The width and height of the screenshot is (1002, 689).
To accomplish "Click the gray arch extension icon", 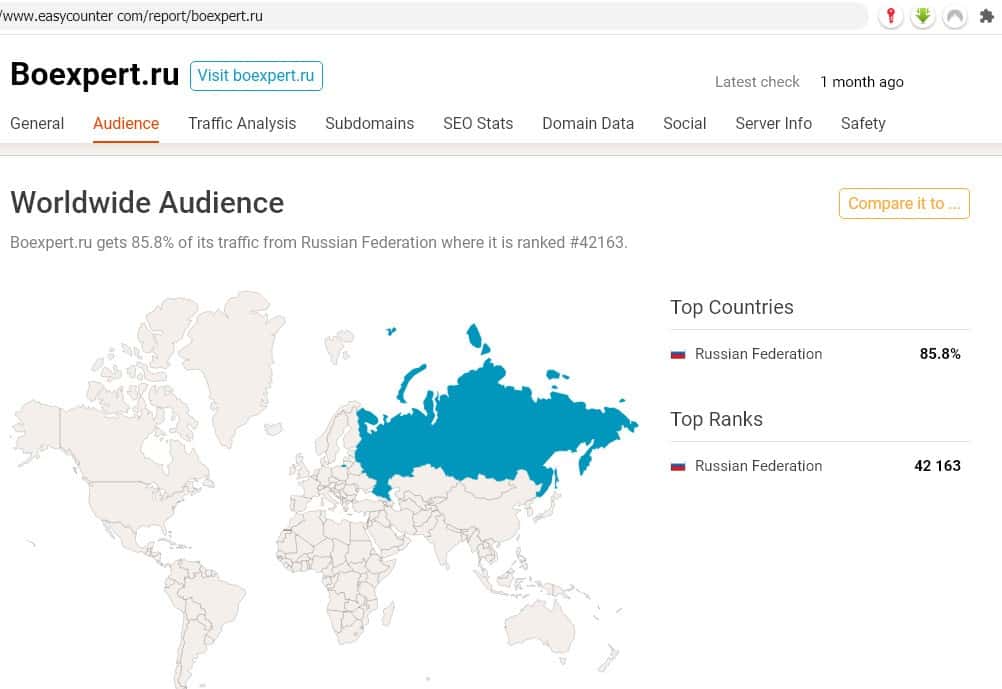I will (x=954, y=16).
